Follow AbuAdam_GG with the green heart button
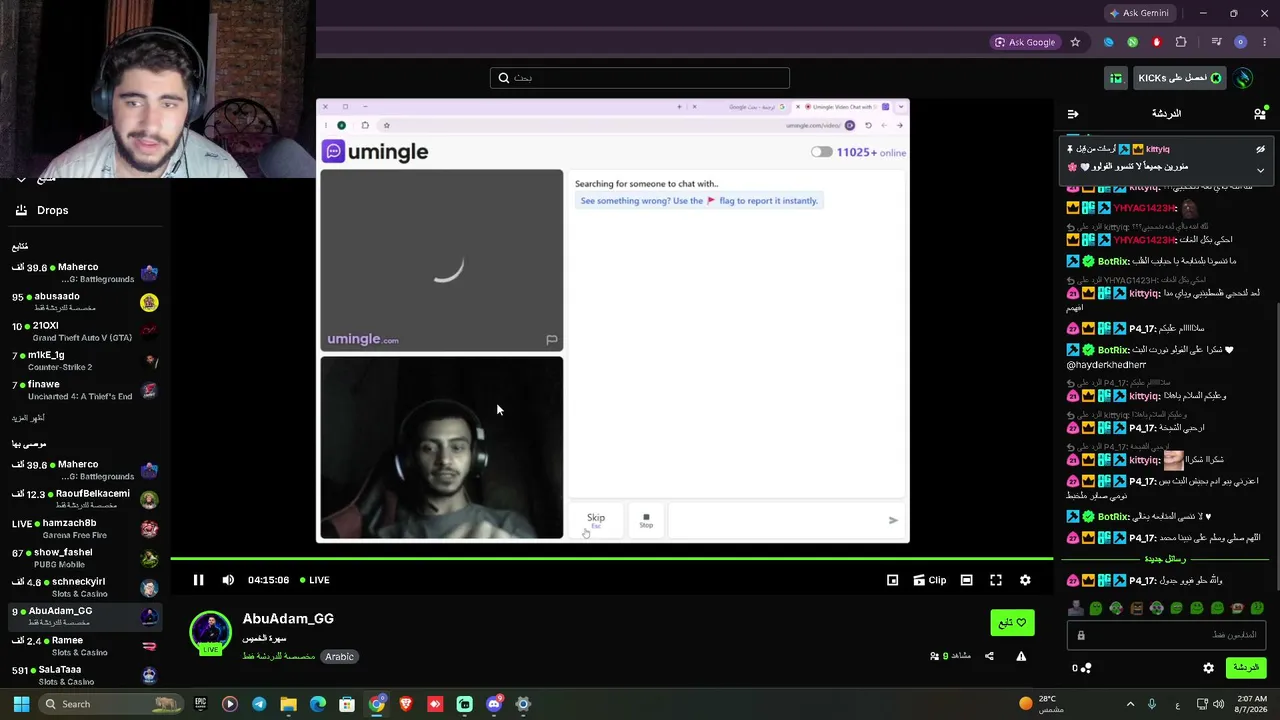1280x720 pixels. click(1012, 623)
